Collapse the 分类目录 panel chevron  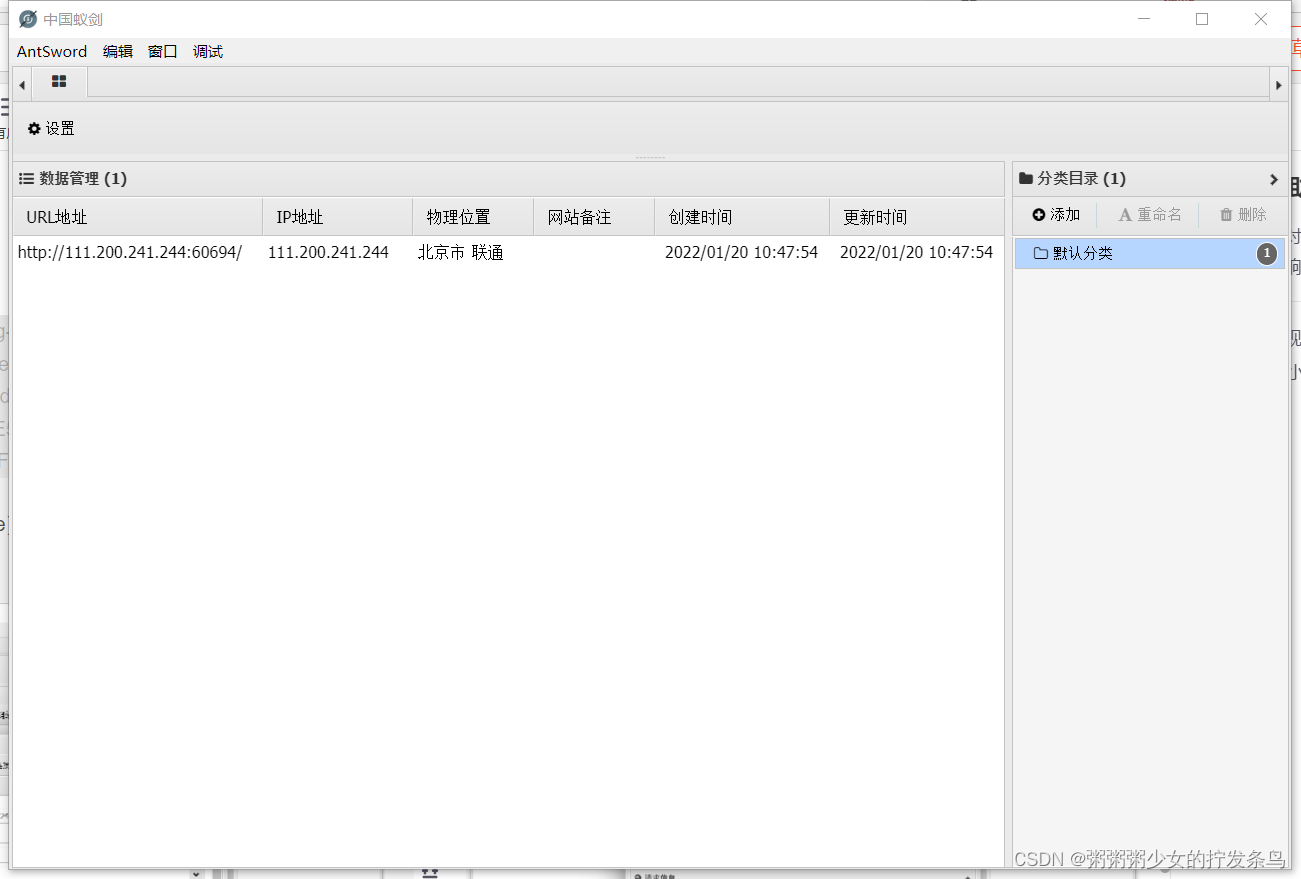(x=1273, y=179)
